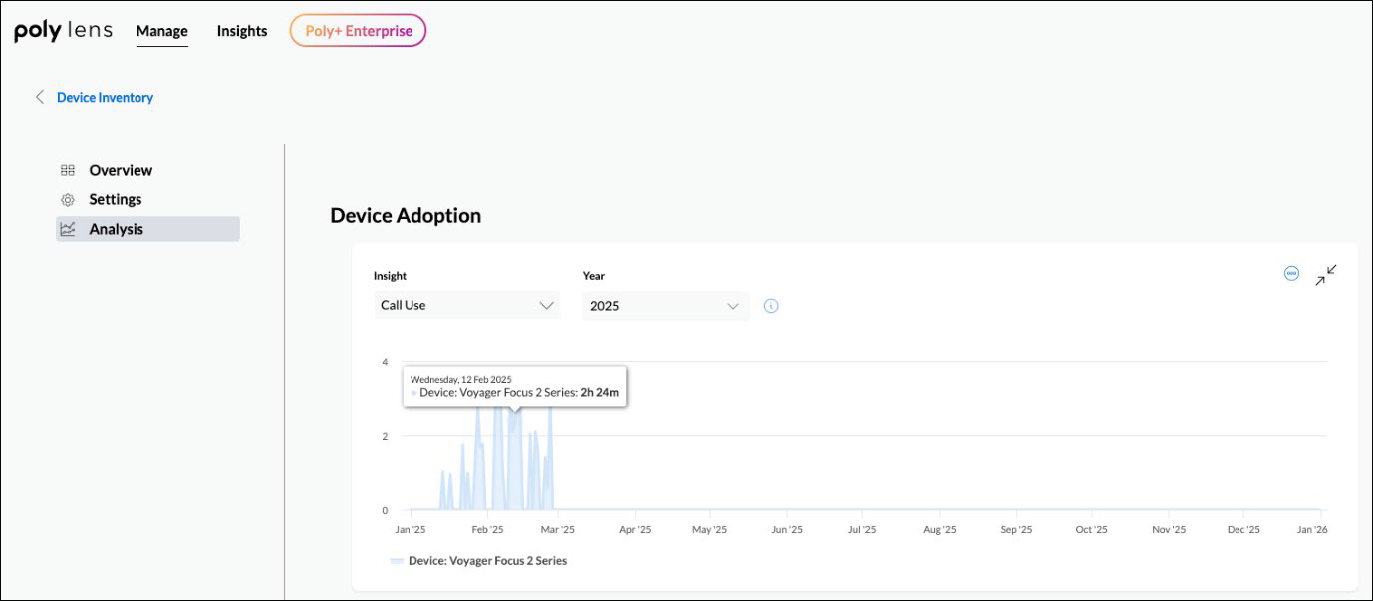
Task: Select the Analysis chart icon
Action: (67, 228)
